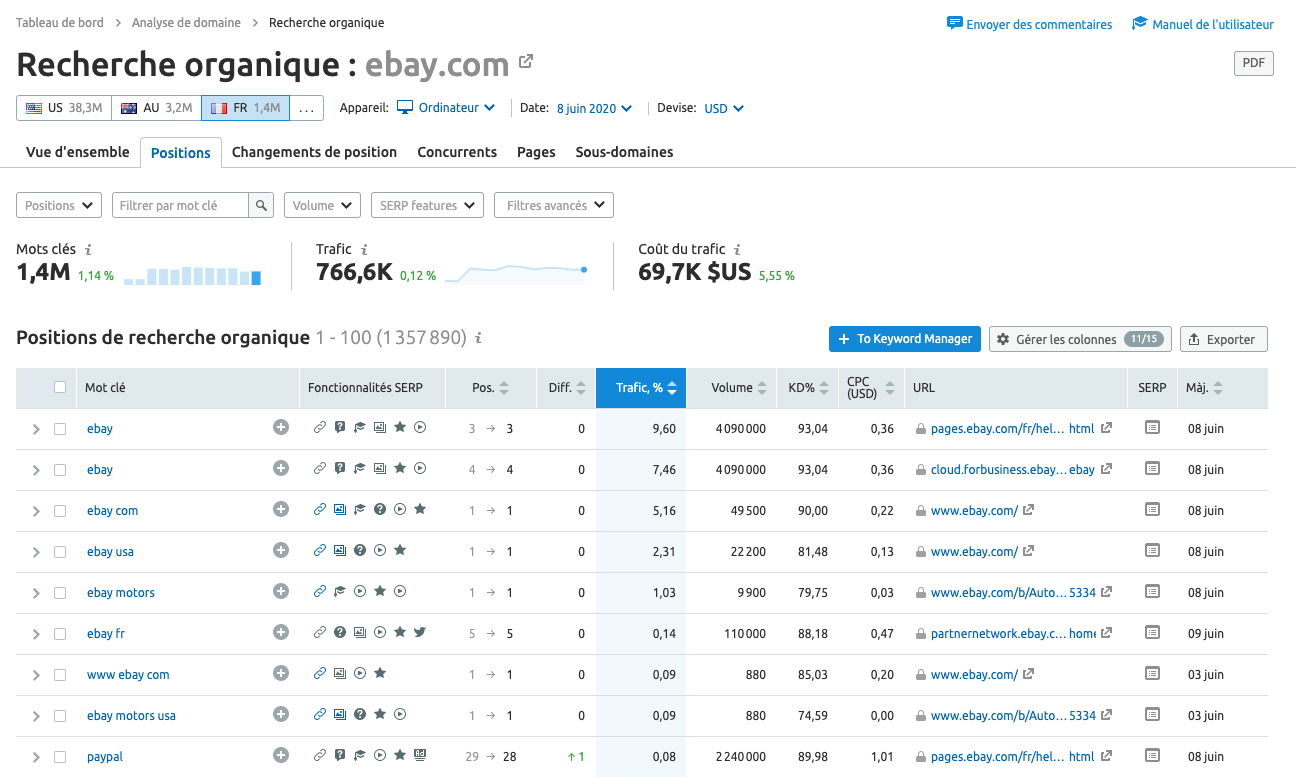Add 'ebay usa' keyword with plus icon
The width and height of the screenshot is (1296, 777).
point(281,550)
